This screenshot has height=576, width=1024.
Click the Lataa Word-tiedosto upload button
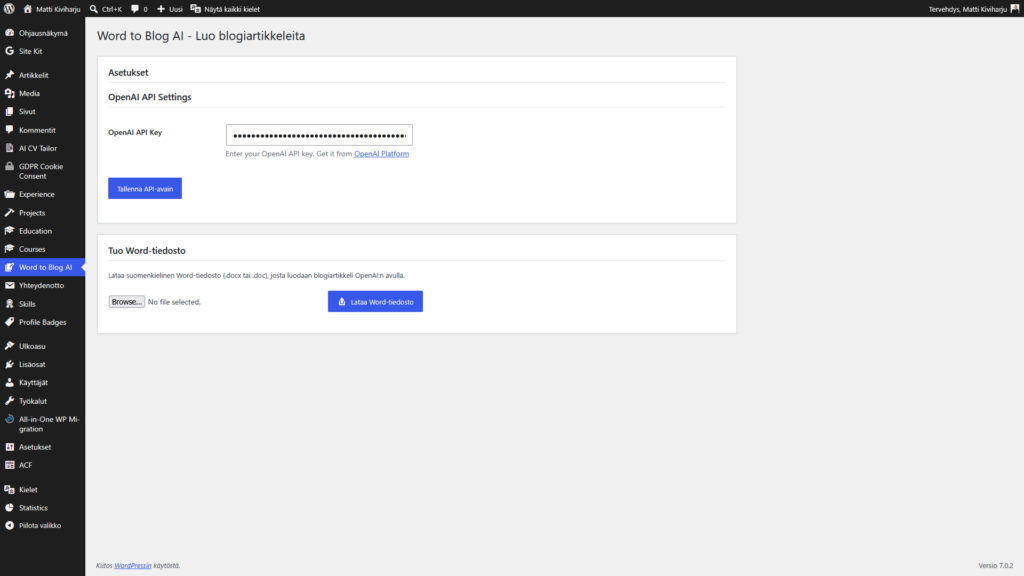point(376,302)
